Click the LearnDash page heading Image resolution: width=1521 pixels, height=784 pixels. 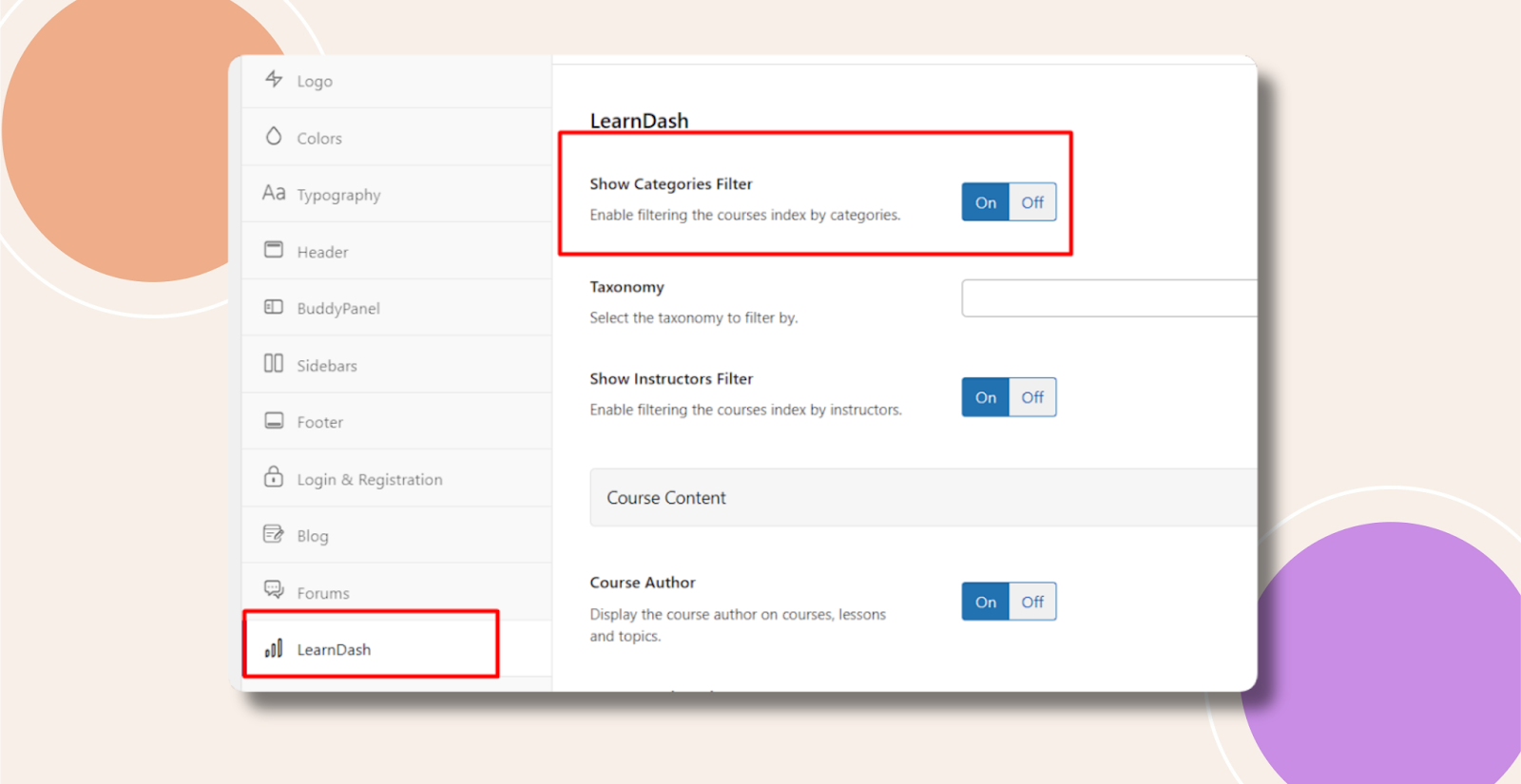click(x=639, y=121)
